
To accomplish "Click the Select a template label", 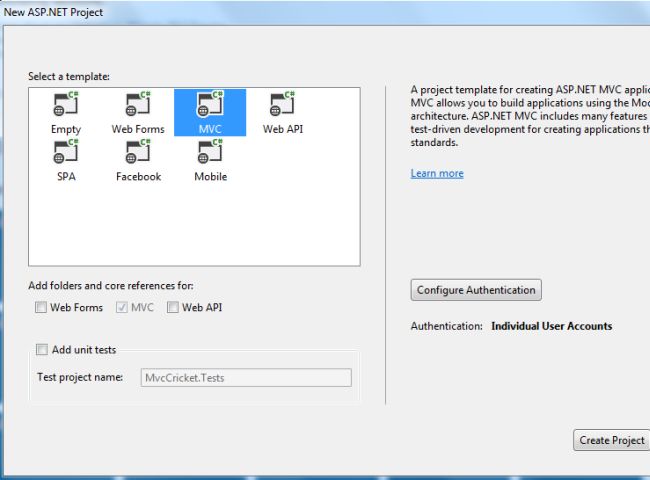I will click(x=69, y=76).
